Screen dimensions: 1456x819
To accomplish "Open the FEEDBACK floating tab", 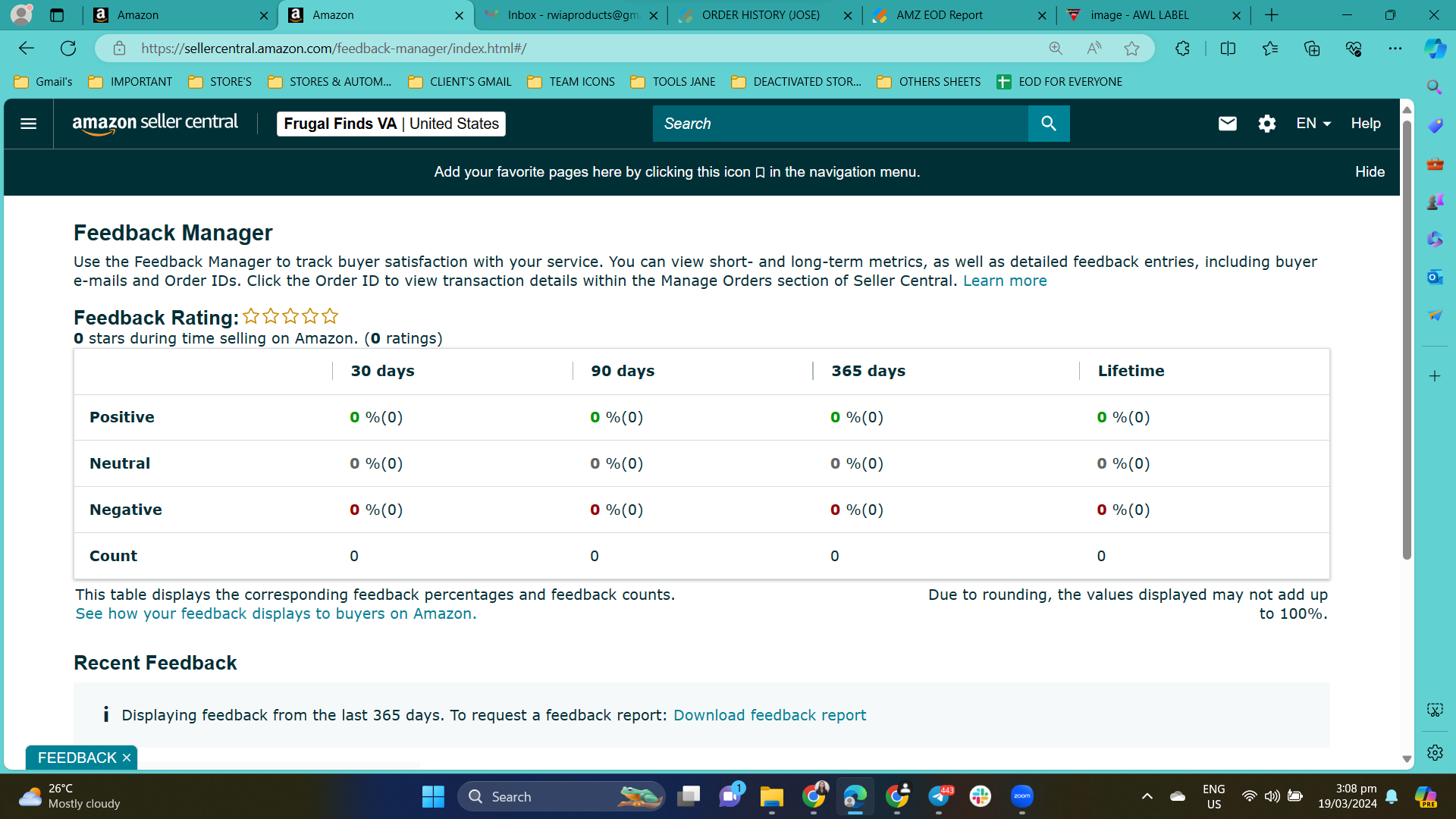I will pos(77,758).
